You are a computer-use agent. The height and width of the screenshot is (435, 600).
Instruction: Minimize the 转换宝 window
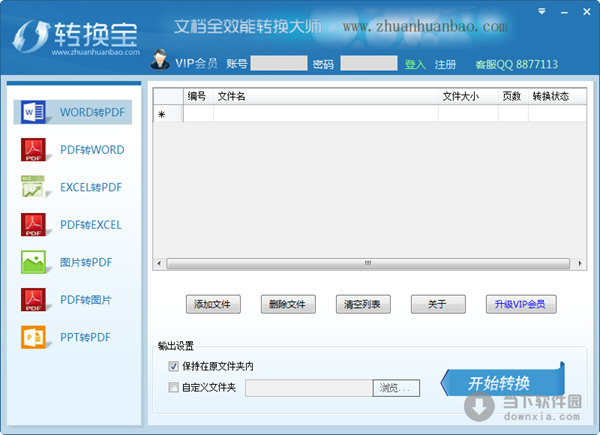pyautogui.click(x=564, y=12)
